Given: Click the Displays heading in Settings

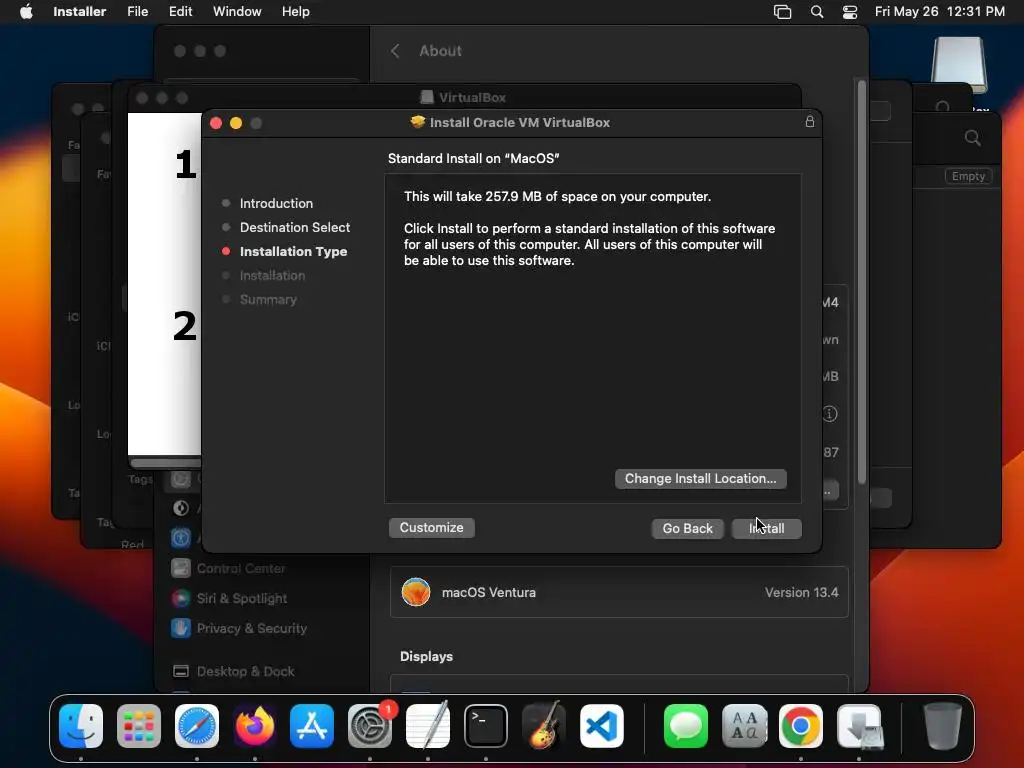Looking at the screenshot, I should click(x=426, y=656).
